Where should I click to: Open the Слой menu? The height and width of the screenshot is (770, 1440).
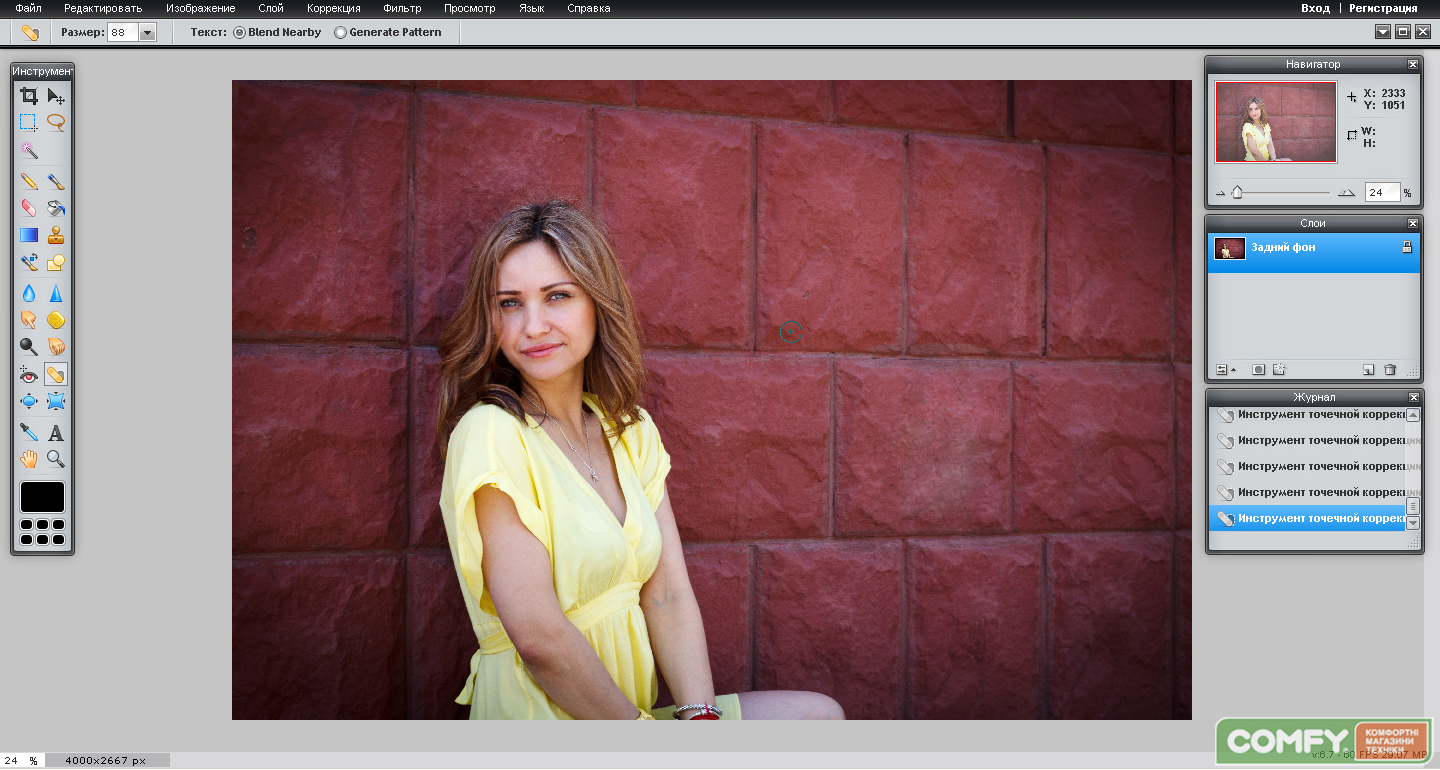tap(271, 8)
